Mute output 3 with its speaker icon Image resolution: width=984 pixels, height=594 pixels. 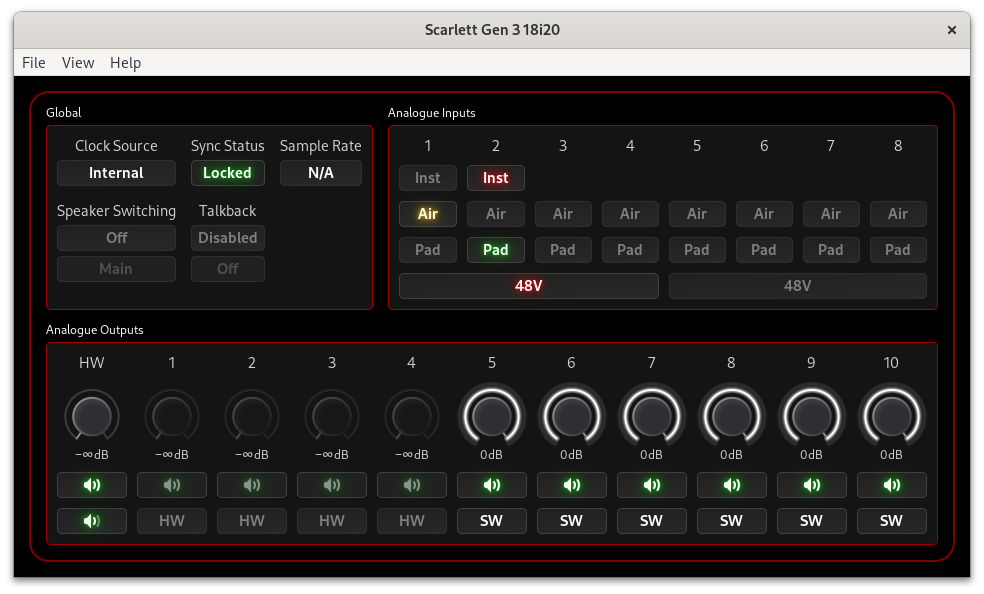coord(332,485)
